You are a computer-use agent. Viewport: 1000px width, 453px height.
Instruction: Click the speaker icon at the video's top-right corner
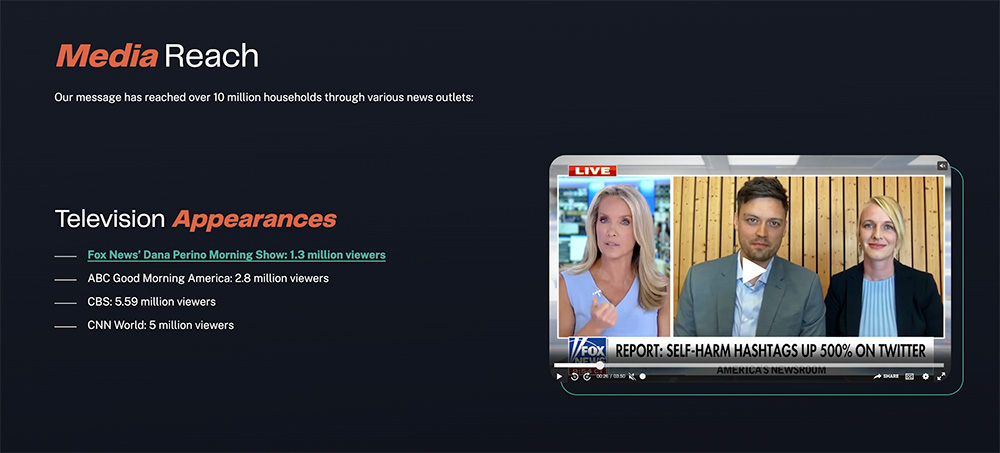[943, 166]
